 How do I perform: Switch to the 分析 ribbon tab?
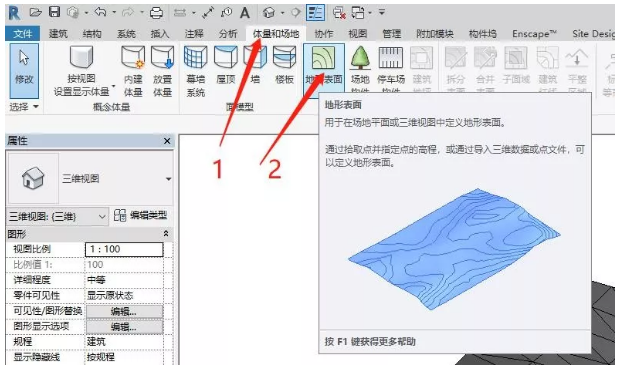point(228,34)
